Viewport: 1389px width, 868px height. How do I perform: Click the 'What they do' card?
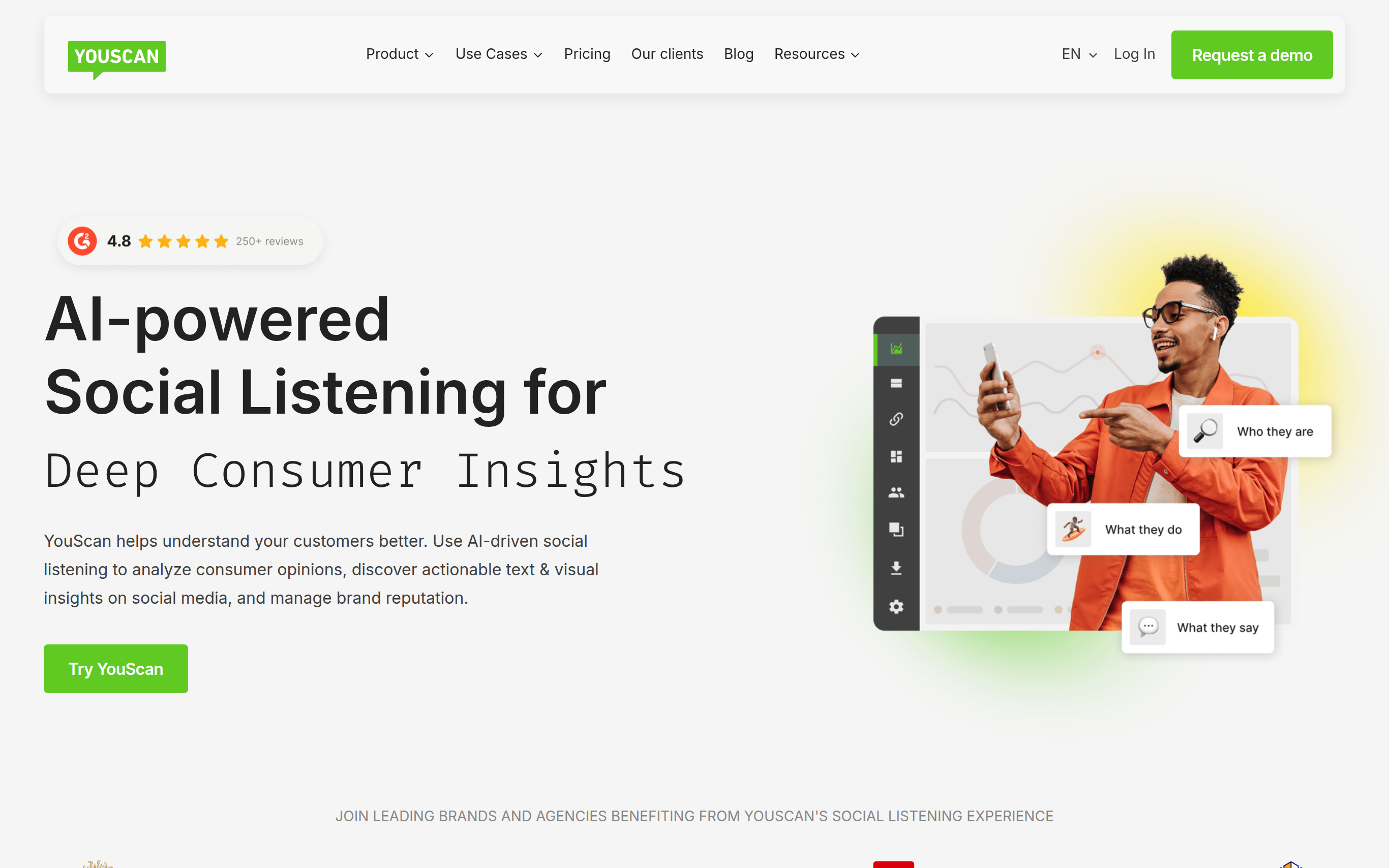tap(1123, 530)
